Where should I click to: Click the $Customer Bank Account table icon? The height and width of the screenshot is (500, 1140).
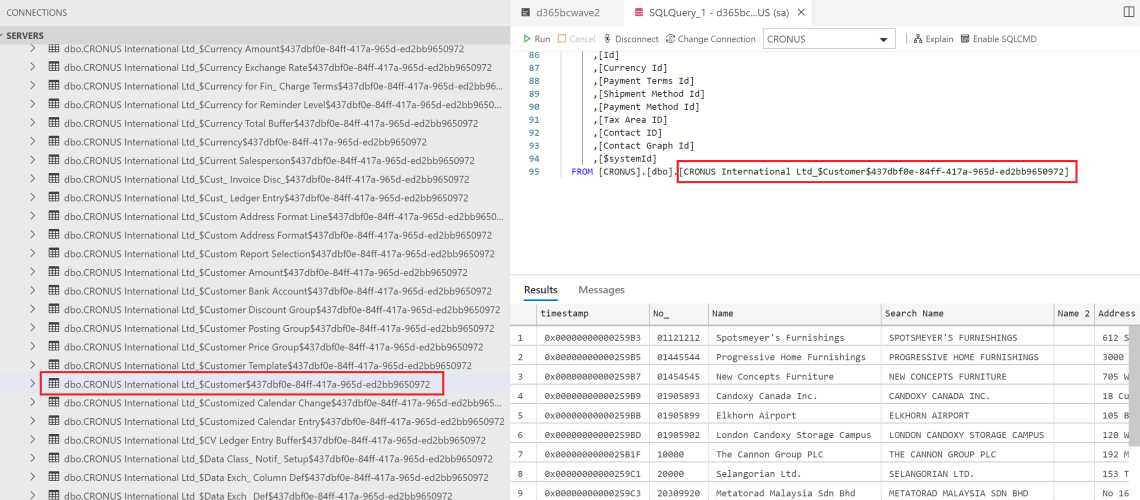(x=53, y=291)
